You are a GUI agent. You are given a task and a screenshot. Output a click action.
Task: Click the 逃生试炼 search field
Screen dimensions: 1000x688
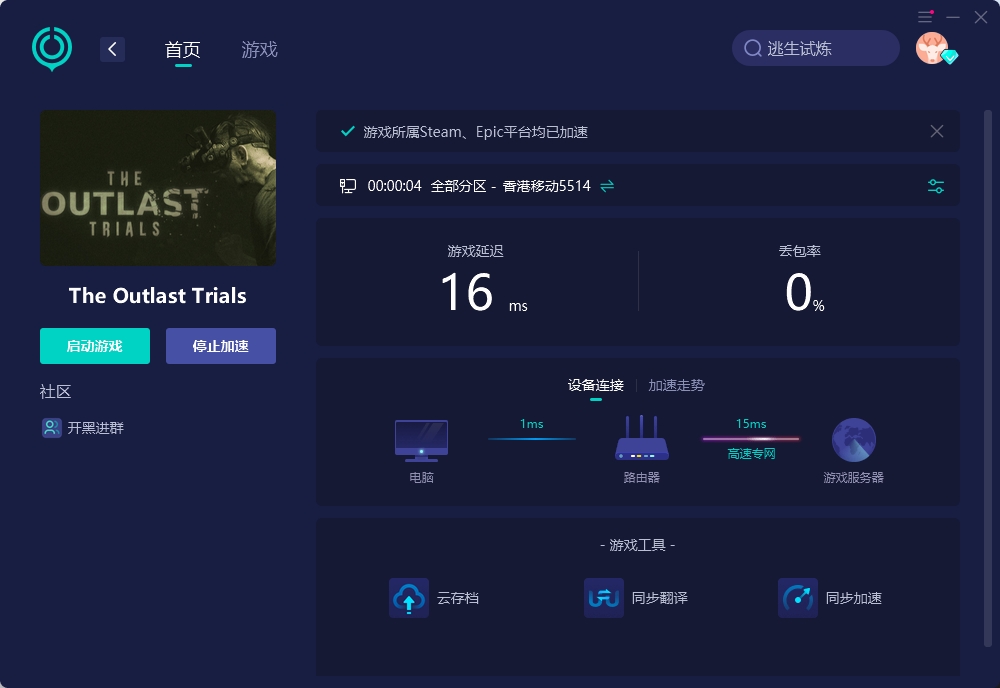coord(815,48)
